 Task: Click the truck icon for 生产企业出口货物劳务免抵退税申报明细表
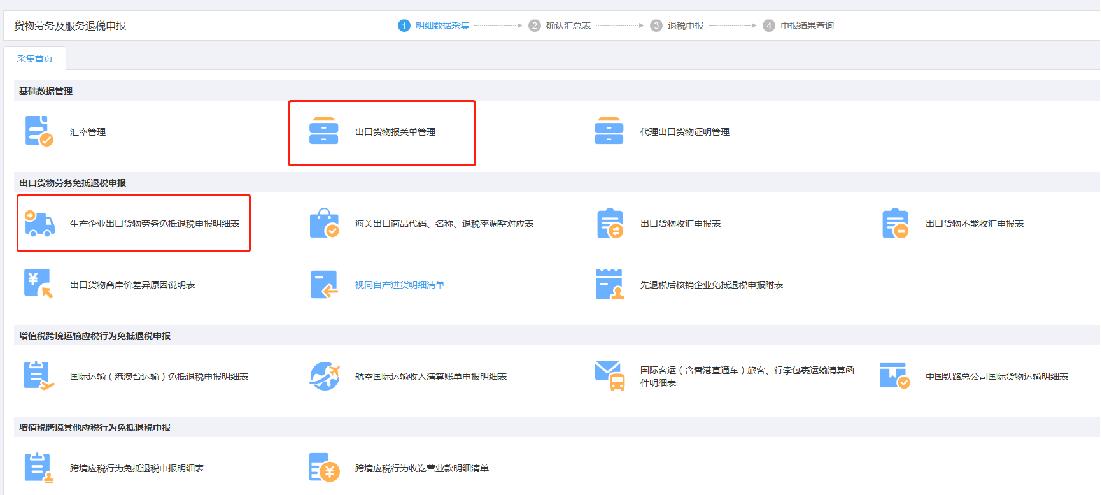(39, 223)
